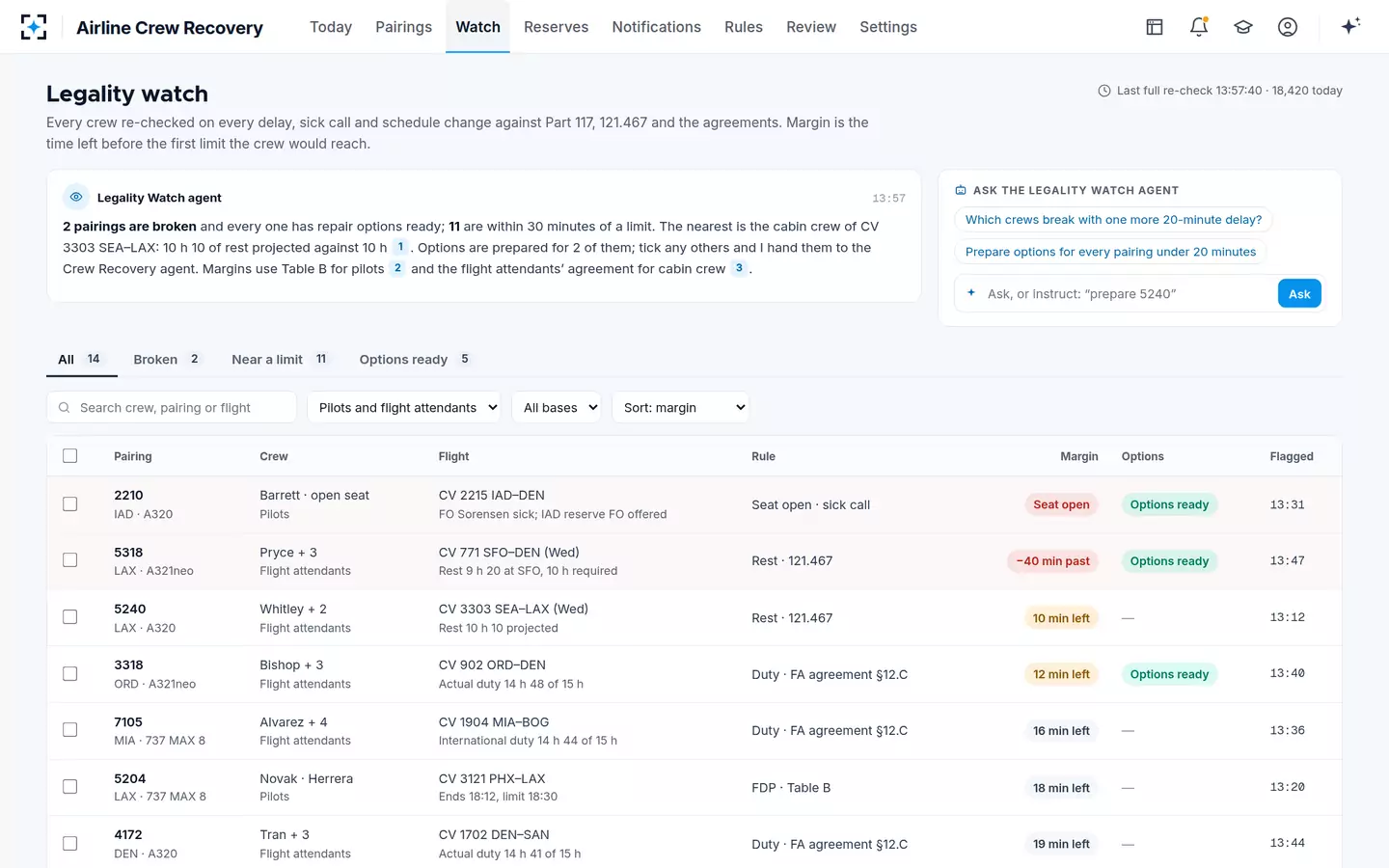The image size is (1389, 868).
Task: Open the layout panel icon in header
Action: click(1155, 27)
